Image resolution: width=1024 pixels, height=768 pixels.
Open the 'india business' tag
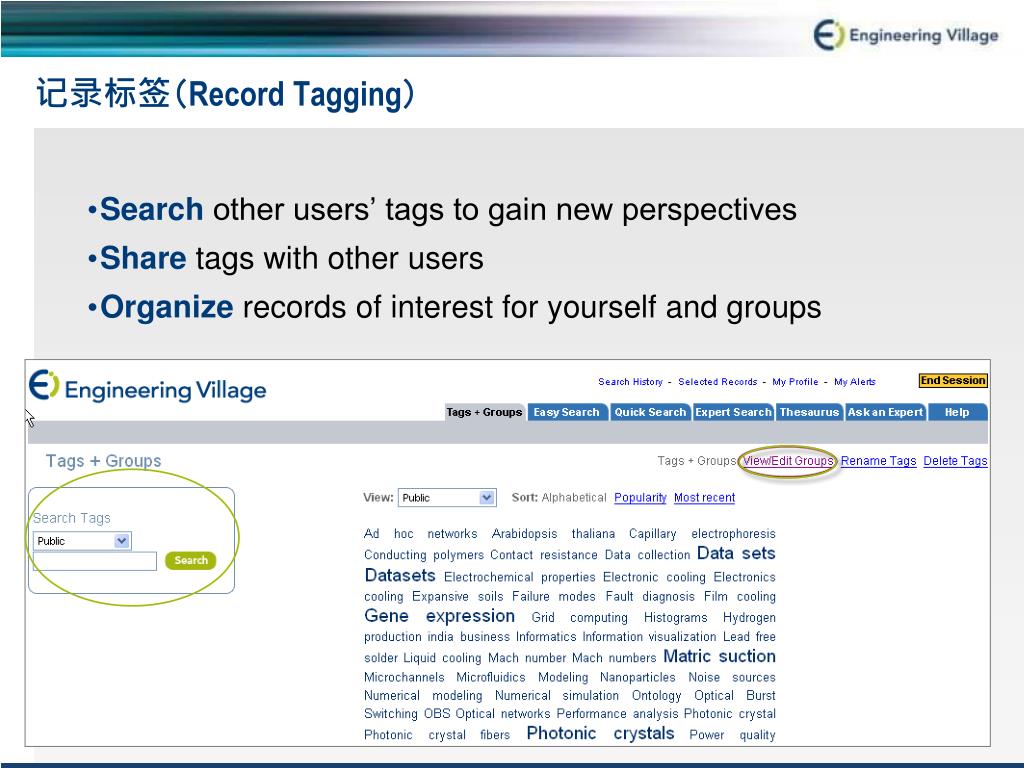[468, 636]
